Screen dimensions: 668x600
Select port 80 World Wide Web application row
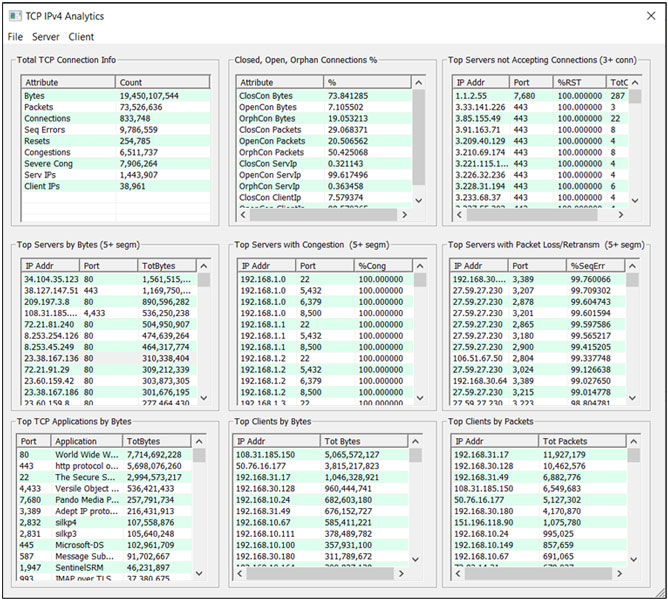pos(104,455)
